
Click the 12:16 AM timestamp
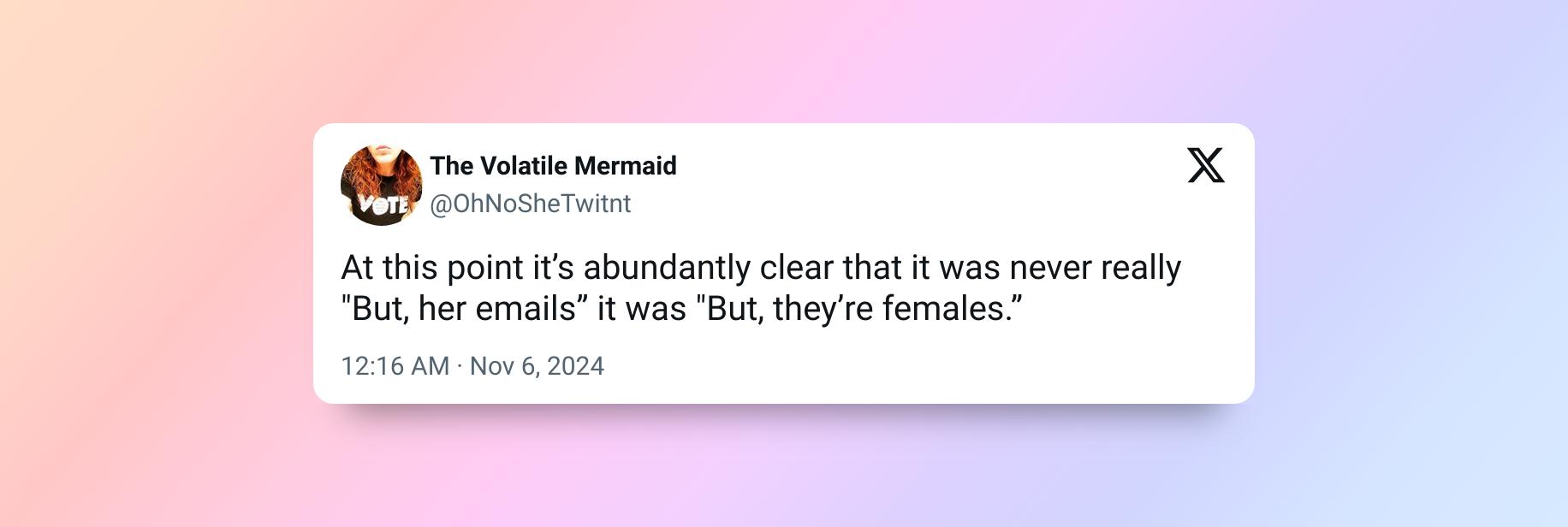pyautogui.click(x=395, y=366)
